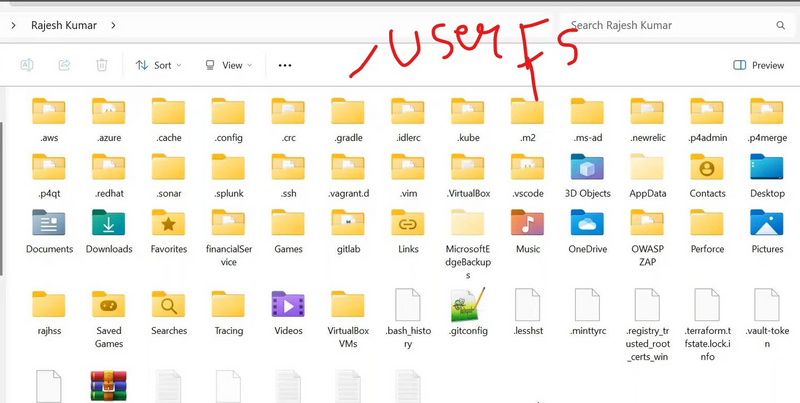This screenshot has width=800, height=403.
Task: Select the .gitconfig file icon
Action: pyautogui.click(x=468, y=306)
